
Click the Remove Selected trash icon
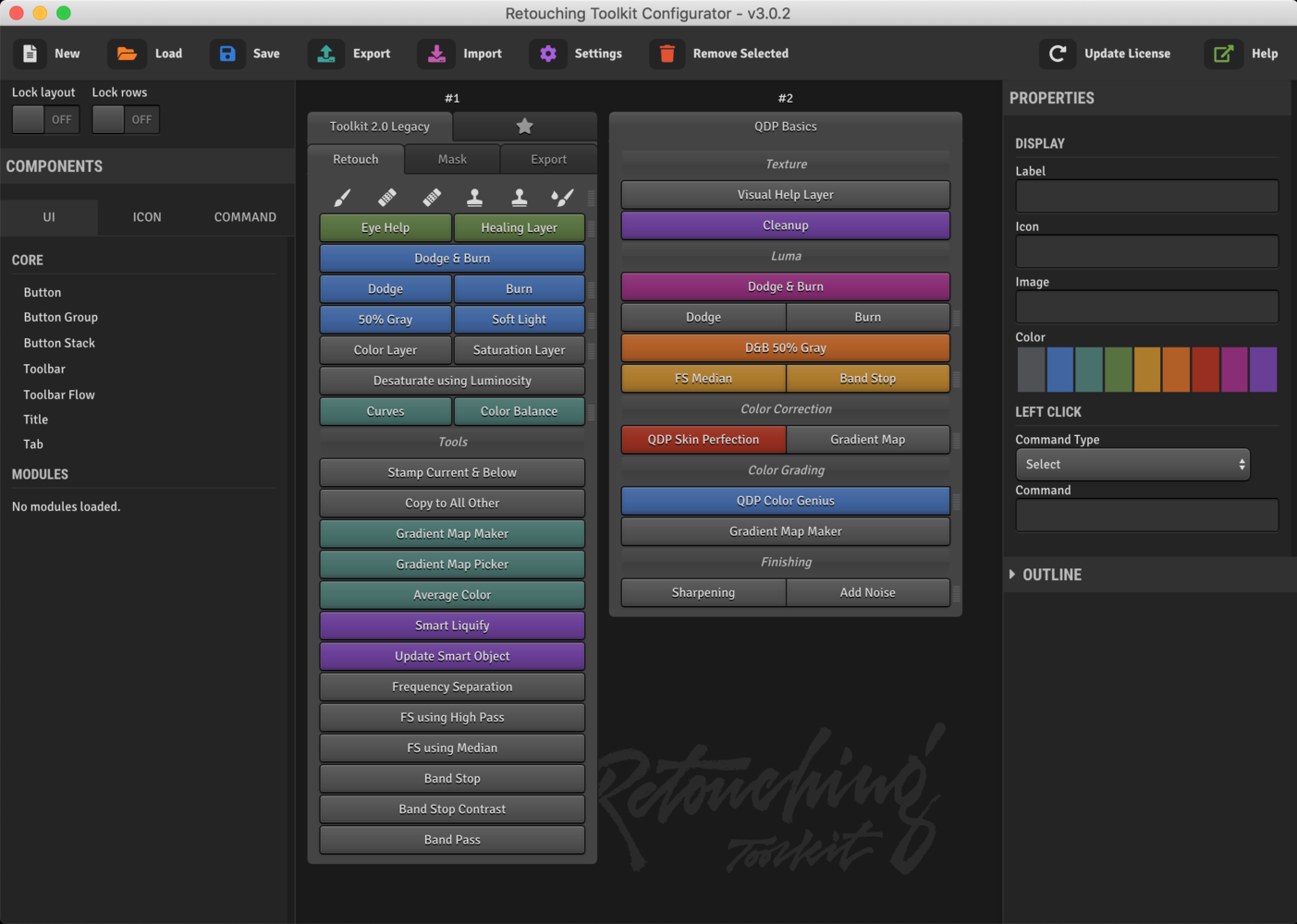coord(667,54)
